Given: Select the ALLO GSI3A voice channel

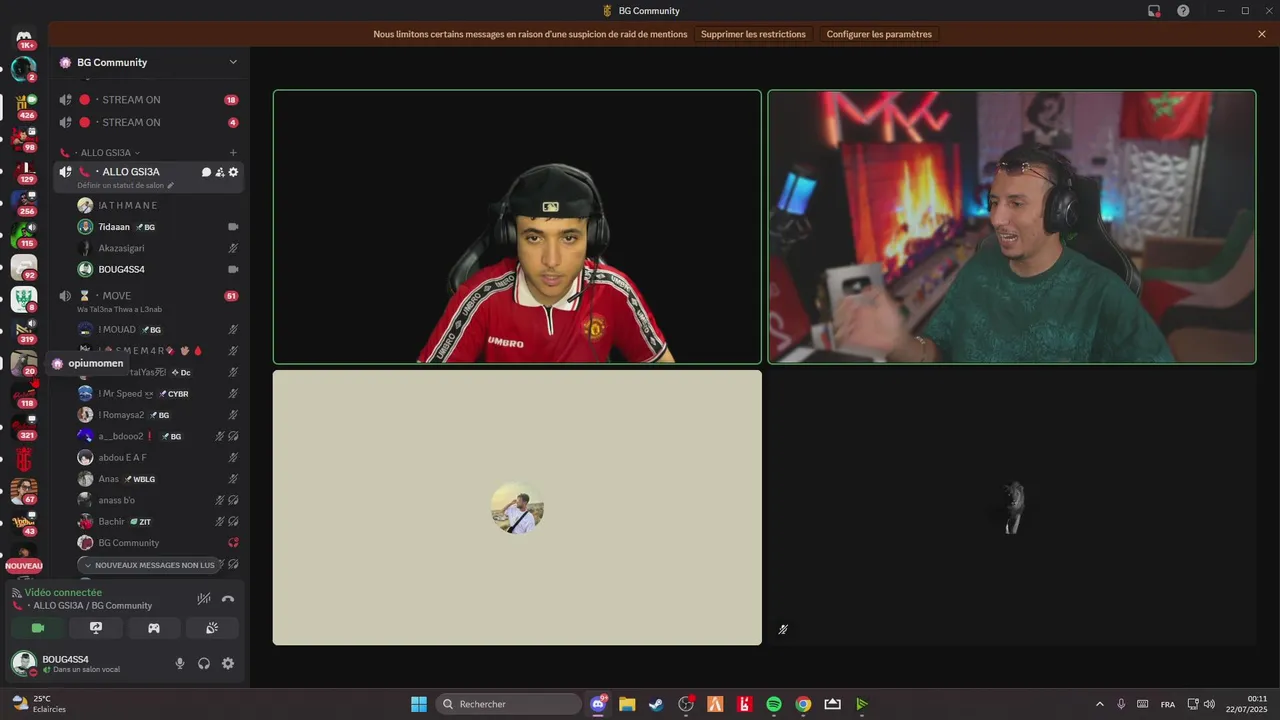Looking at the screenshot, I should pos(130,172).
